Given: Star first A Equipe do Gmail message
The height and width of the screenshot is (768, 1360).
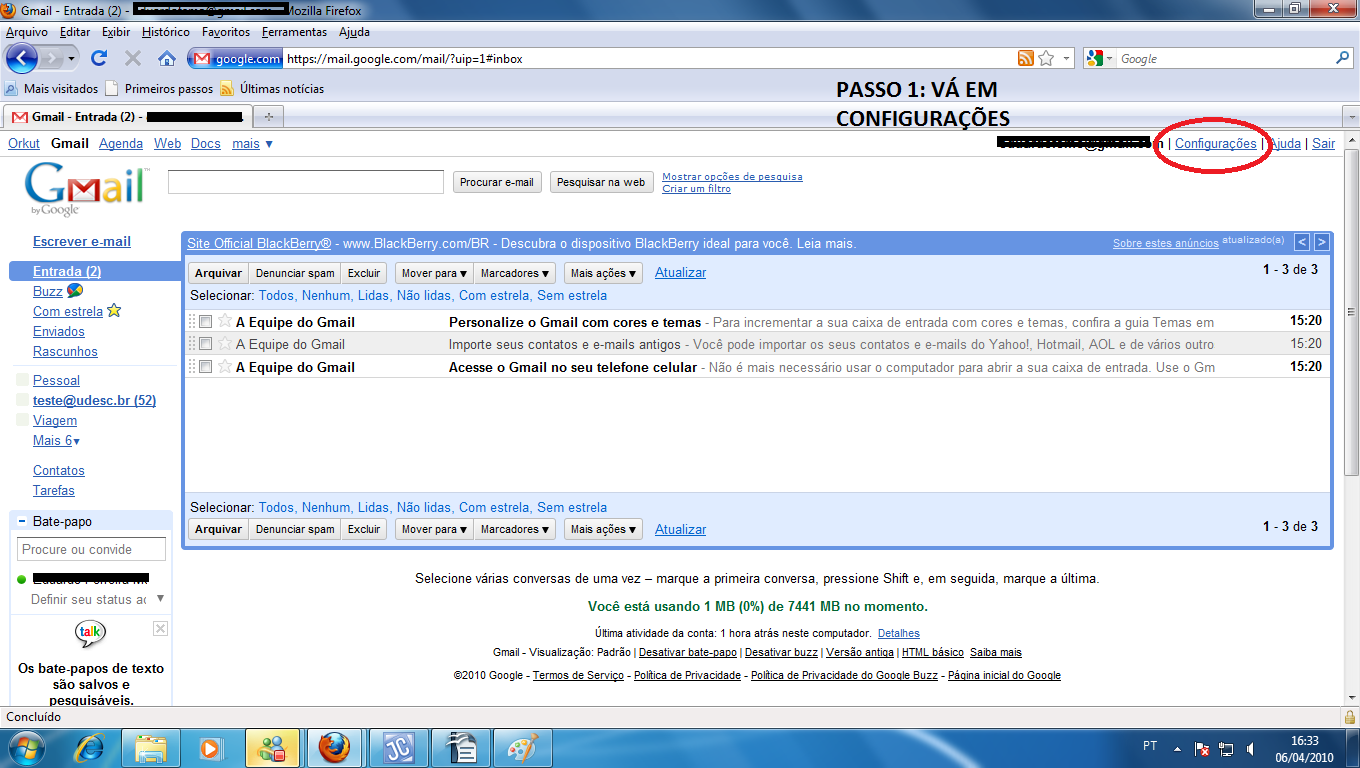Looking at the screenshot, I should click(225, 321).
